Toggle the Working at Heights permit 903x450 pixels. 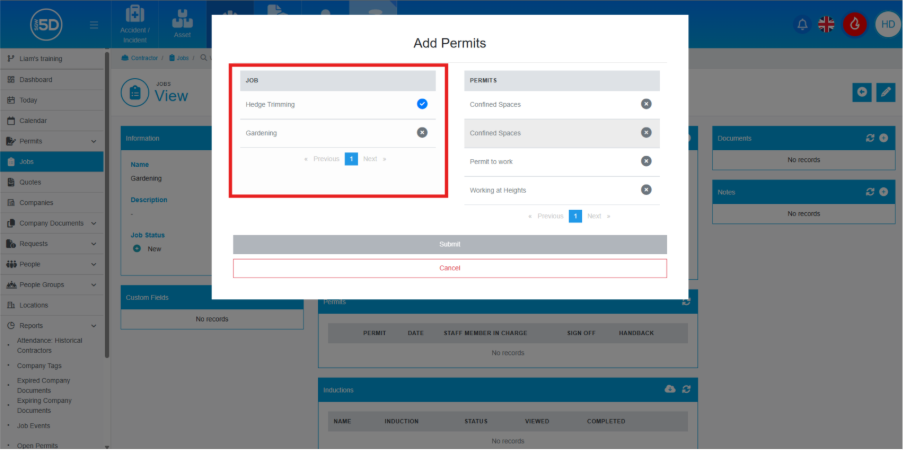click(646, 190)
